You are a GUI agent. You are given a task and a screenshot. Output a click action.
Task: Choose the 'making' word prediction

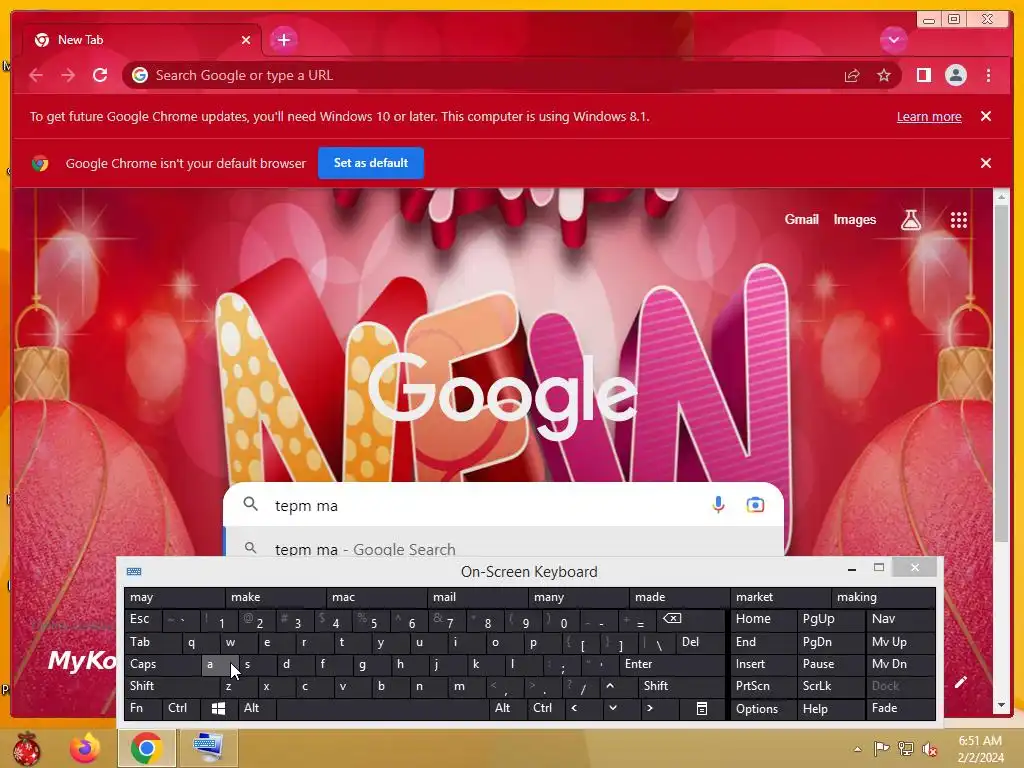coord(883,597)
